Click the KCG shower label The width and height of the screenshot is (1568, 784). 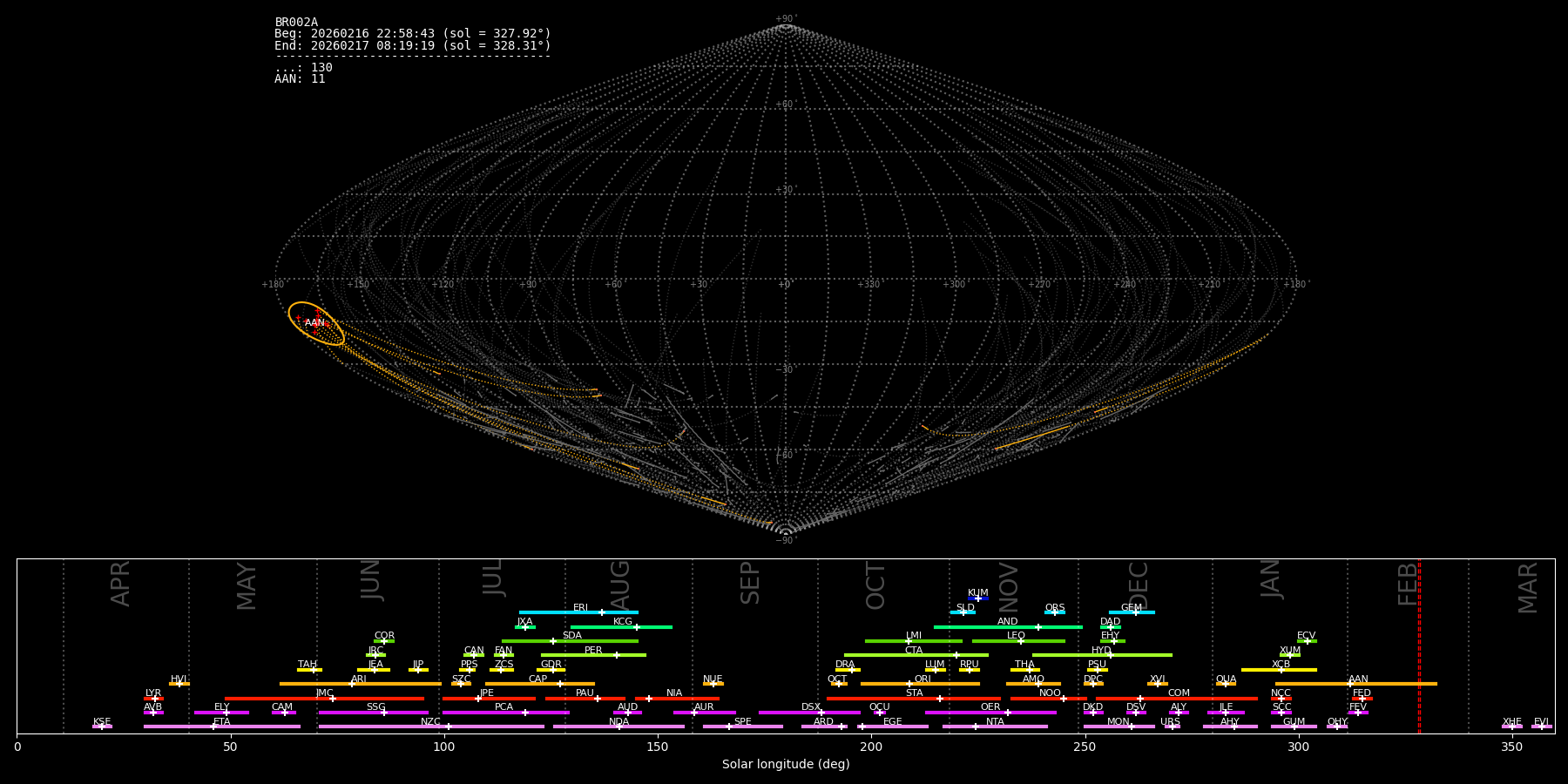(x=623, y=622)
